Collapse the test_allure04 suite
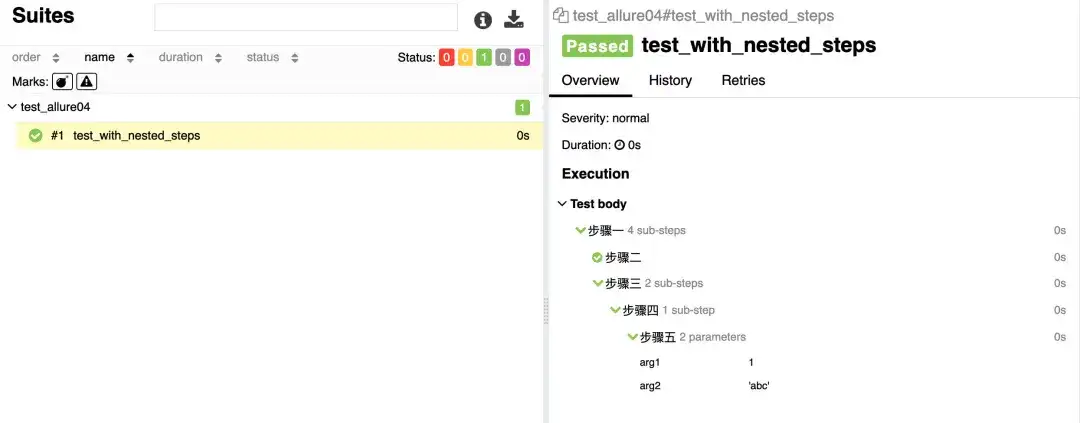 pos(12,107)
